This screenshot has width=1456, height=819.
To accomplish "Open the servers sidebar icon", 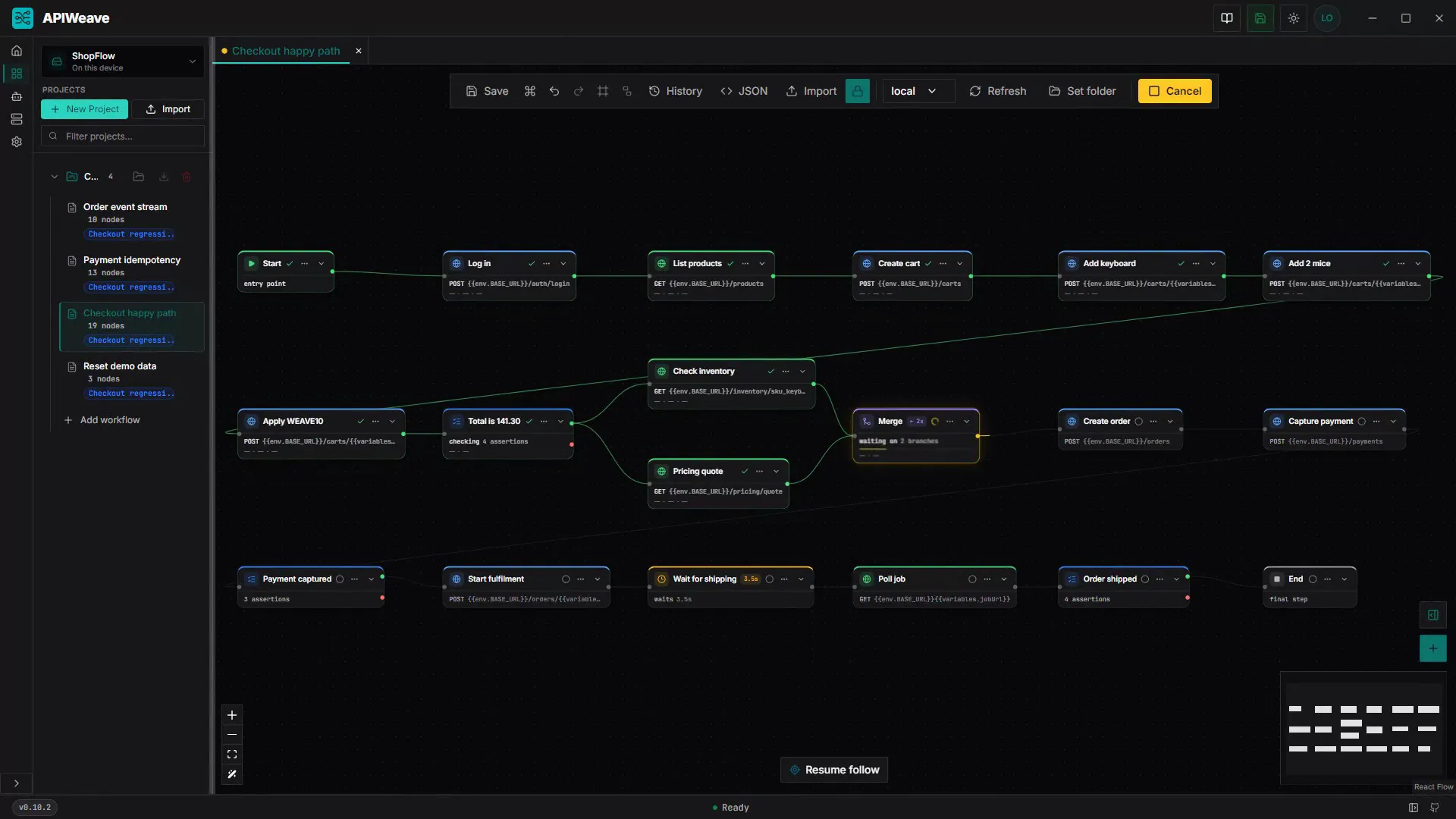I will tap(17, 119).
